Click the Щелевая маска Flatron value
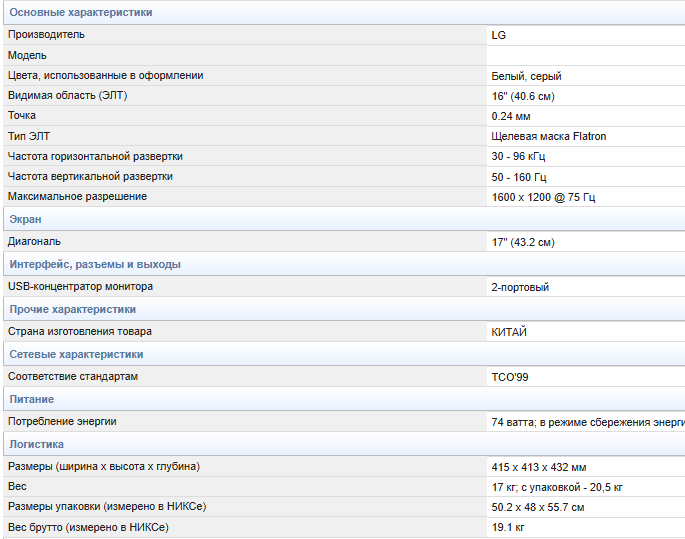This screenshot has width=685, height=539. pyautogui.click(x=548, y=136)
